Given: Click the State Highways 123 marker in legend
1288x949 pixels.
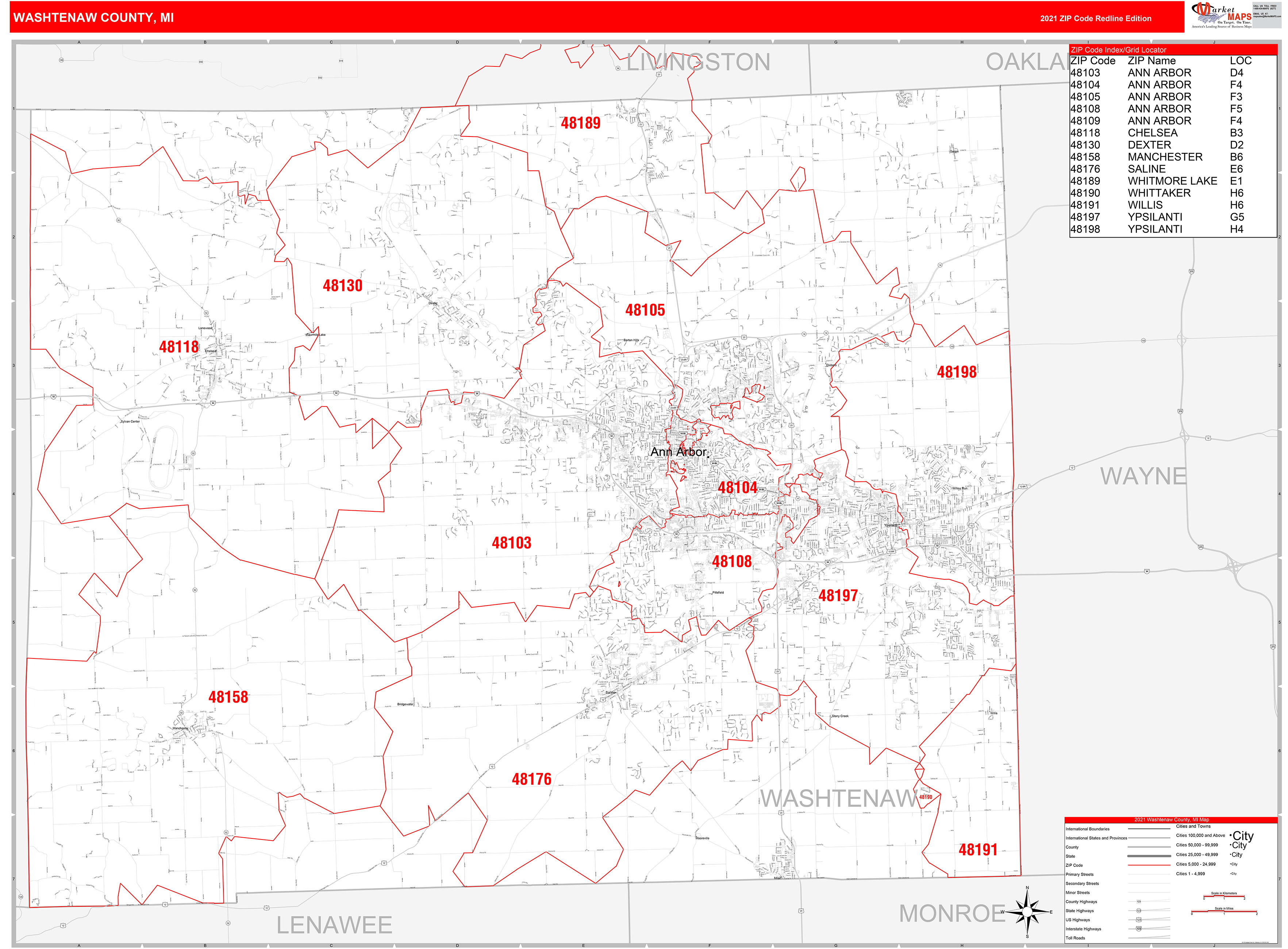Looking at the screenshot, I should pos(1138,911).
